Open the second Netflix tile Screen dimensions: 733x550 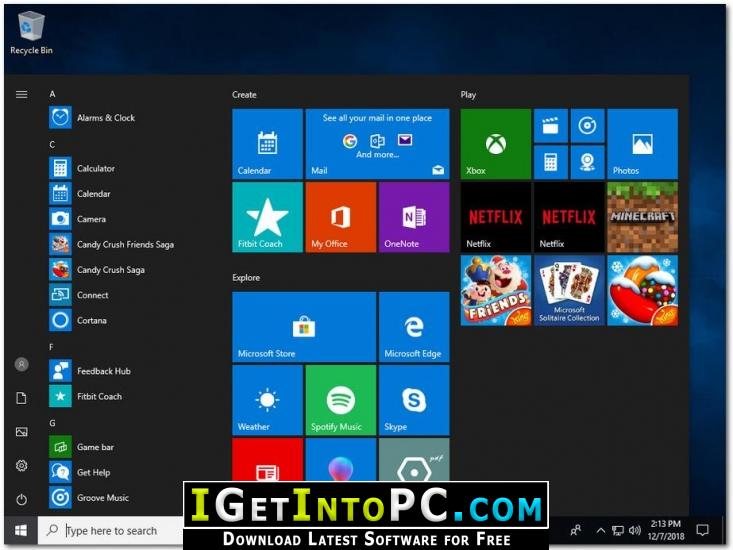pyautogui.click(x=569, y=217)
